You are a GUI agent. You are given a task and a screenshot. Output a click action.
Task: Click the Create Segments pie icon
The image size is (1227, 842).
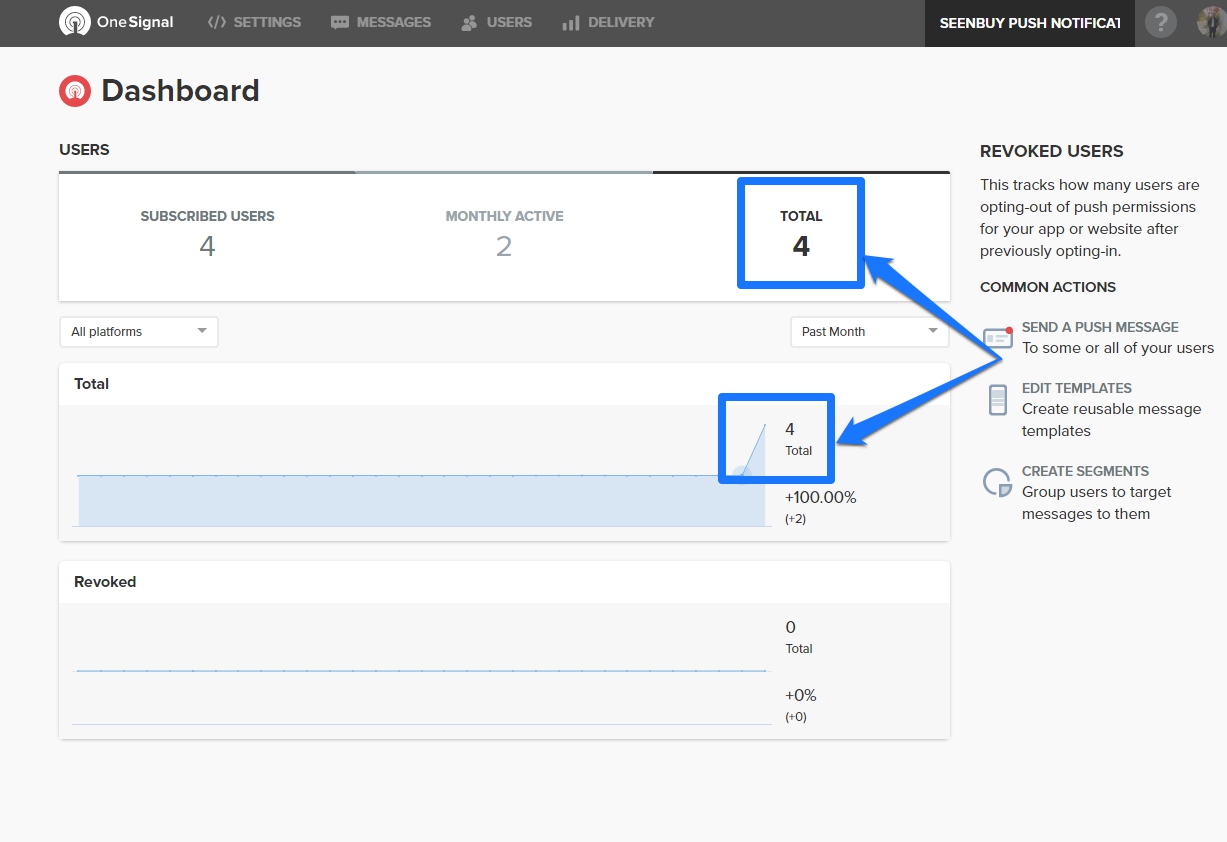[x=998, y=482]
